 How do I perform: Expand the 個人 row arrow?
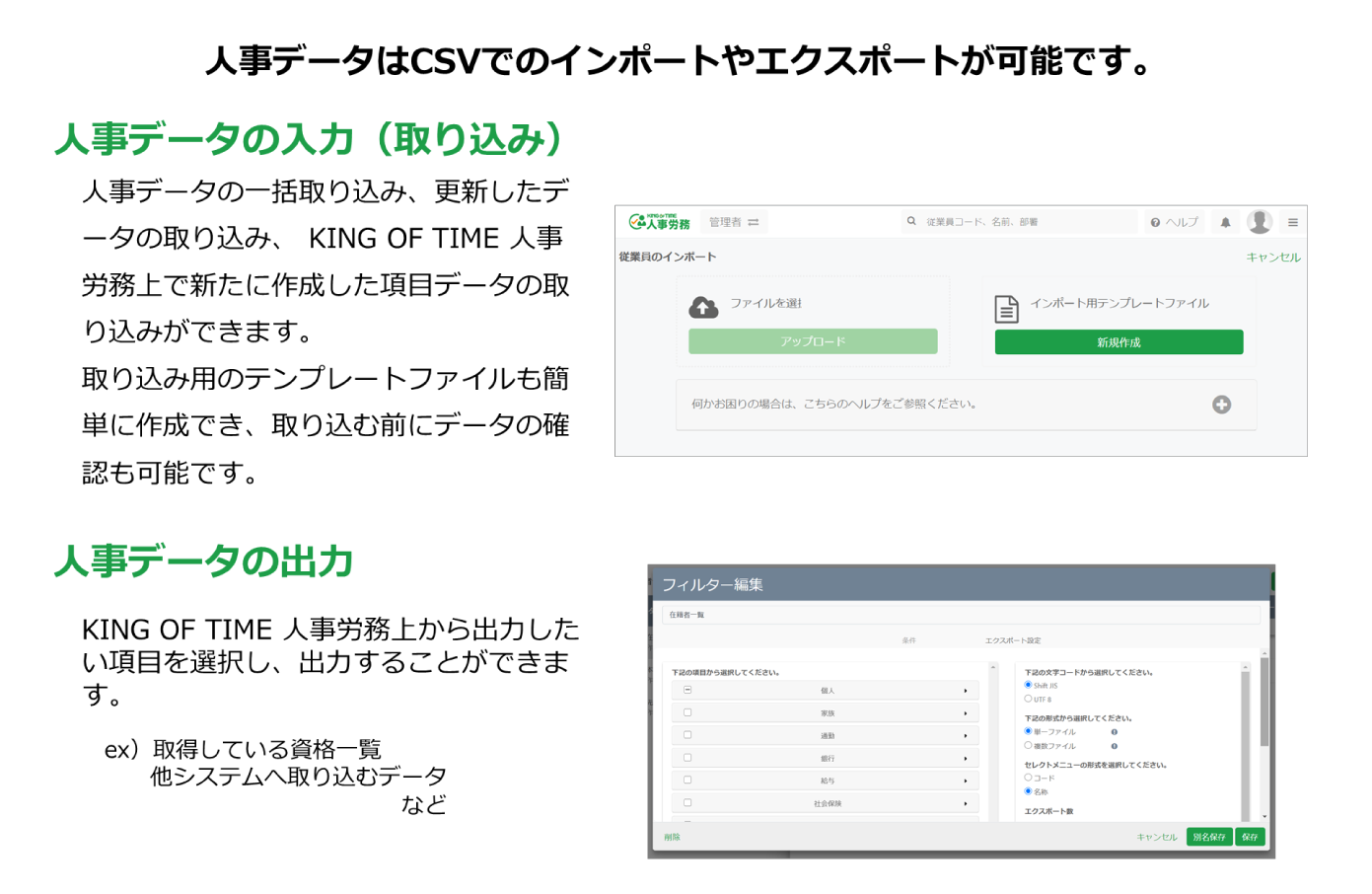click(966, 691)
